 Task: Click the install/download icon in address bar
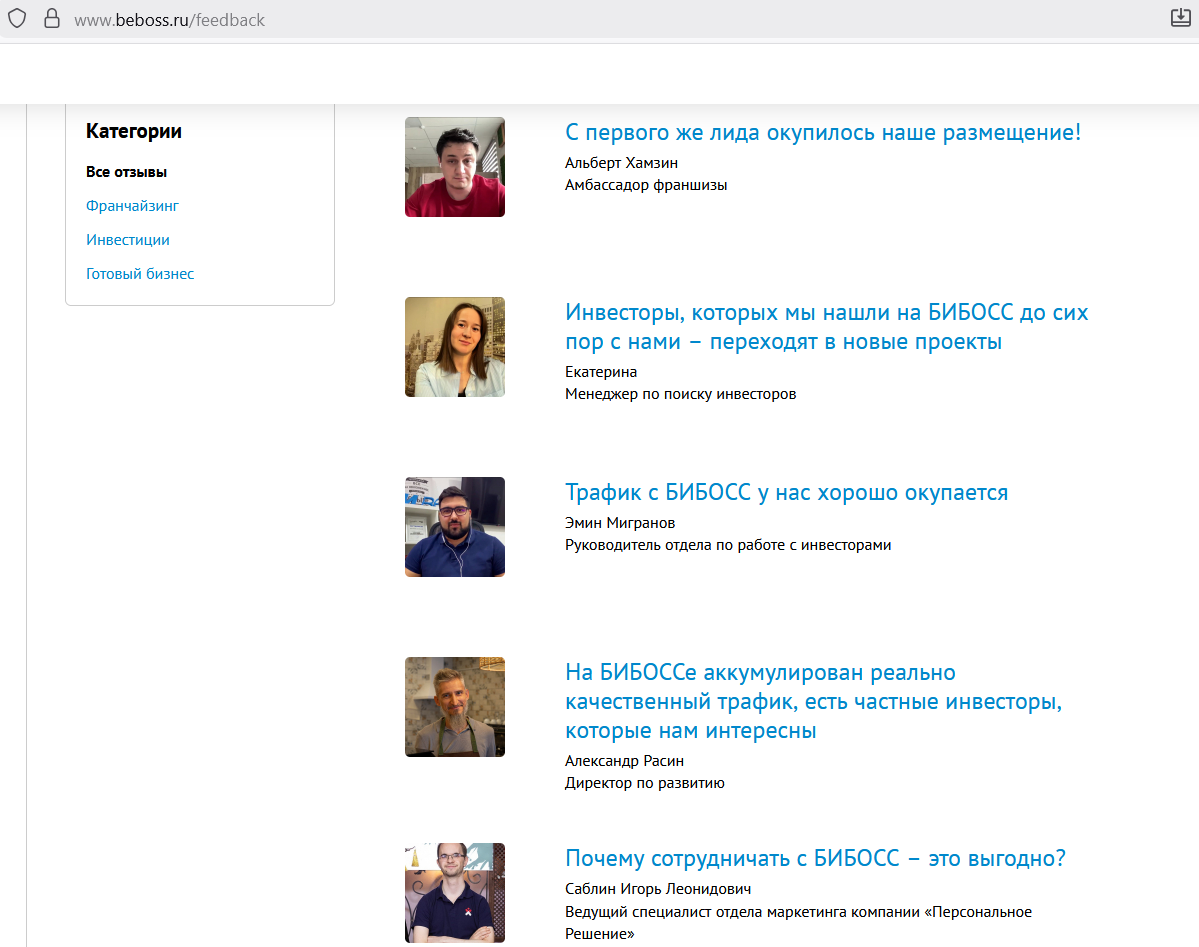(1180, 18)
